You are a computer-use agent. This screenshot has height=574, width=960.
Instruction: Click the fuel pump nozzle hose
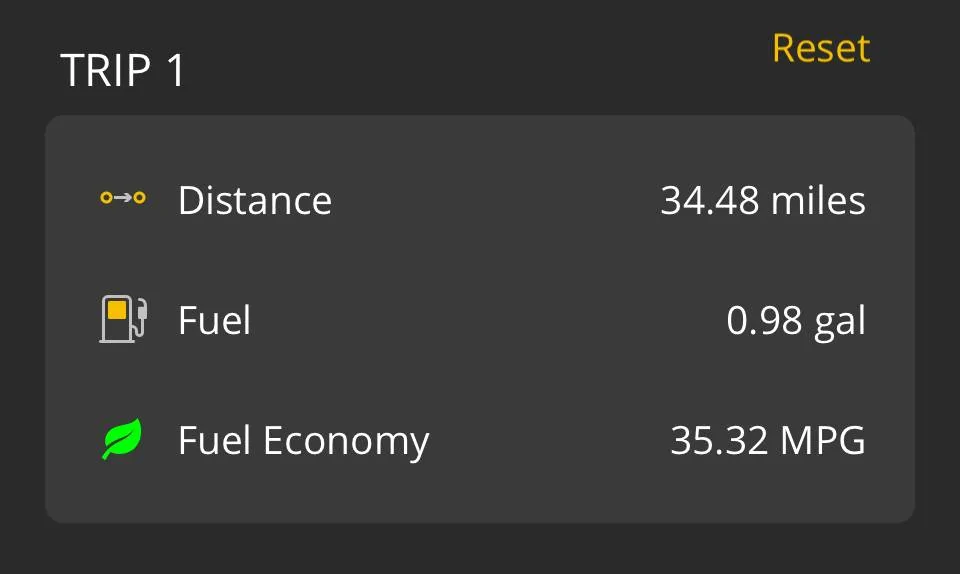(x=142, y=319)
